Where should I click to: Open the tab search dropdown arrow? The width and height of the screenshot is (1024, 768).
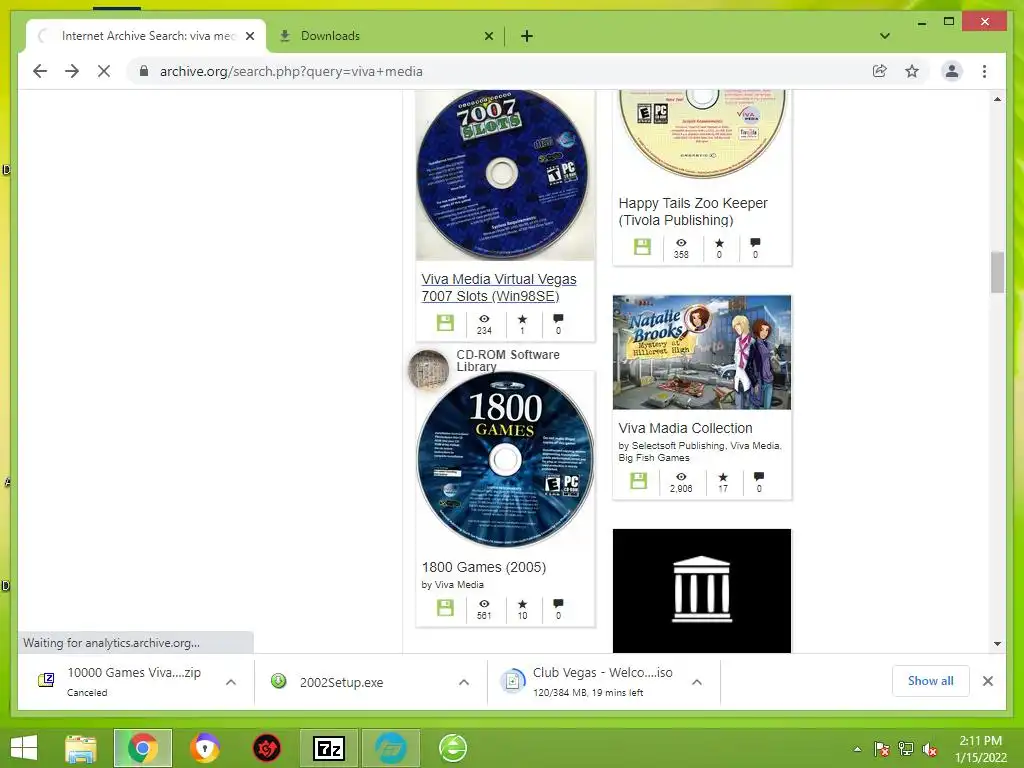[x=884, y=36]
